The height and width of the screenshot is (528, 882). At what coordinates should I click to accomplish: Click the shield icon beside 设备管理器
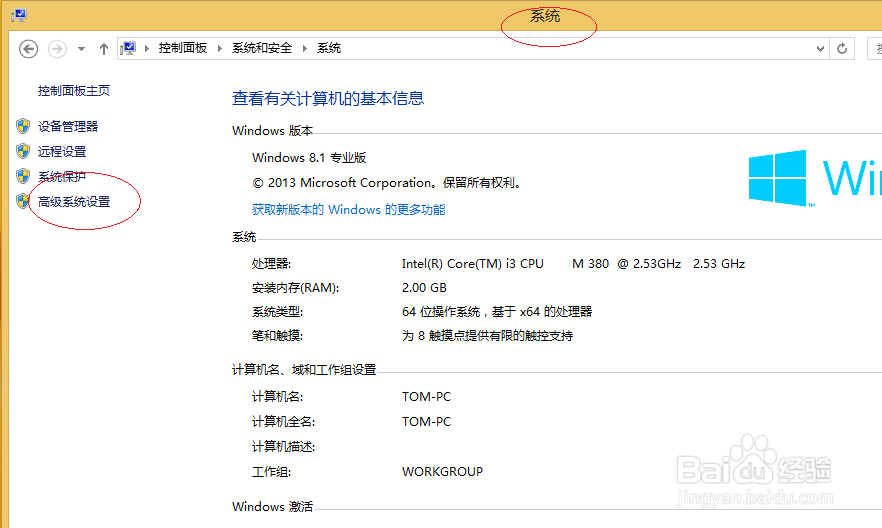[x=23, y=126]
